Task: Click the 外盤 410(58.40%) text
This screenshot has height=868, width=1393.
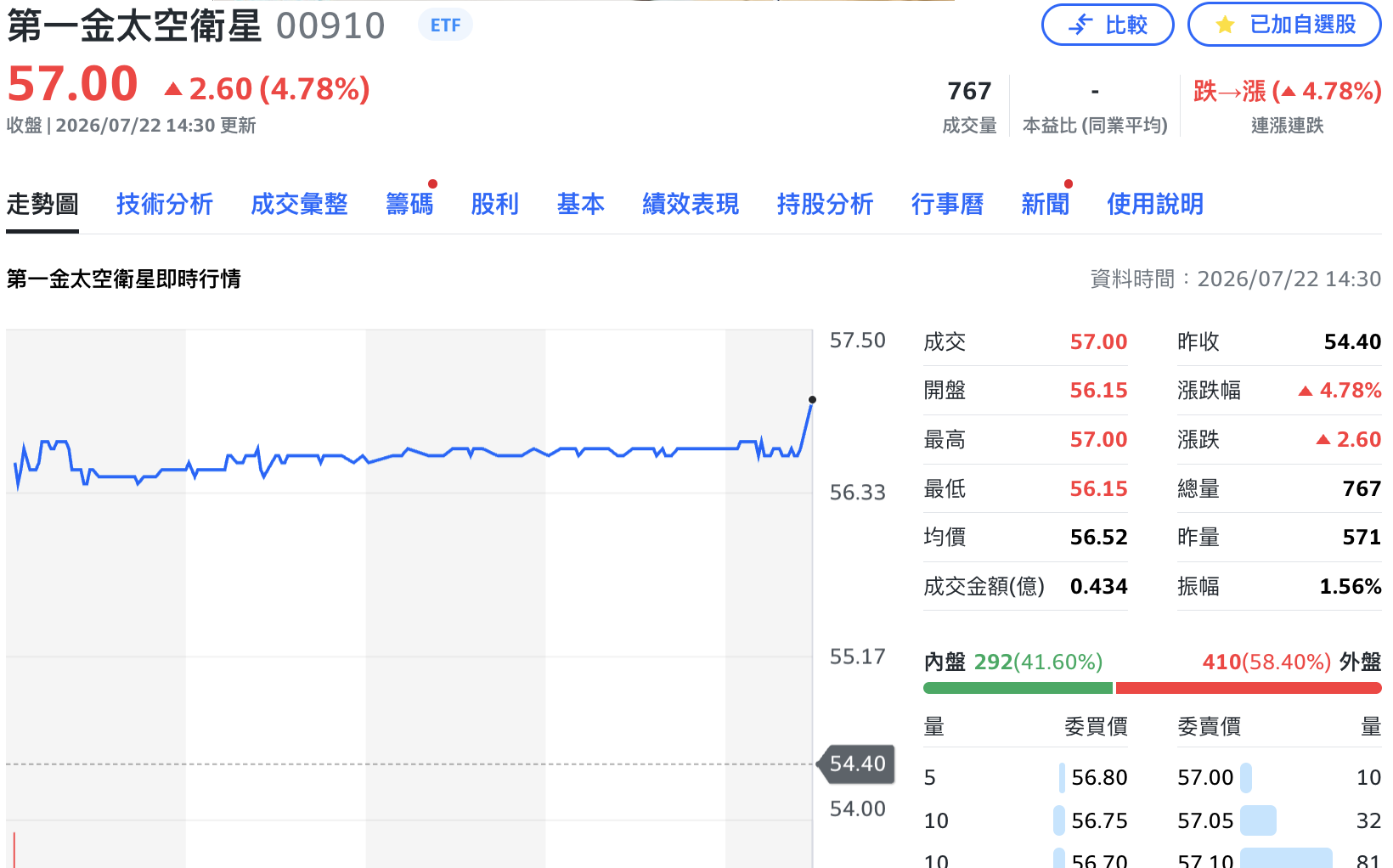Action: click(x=1292, y=662)
